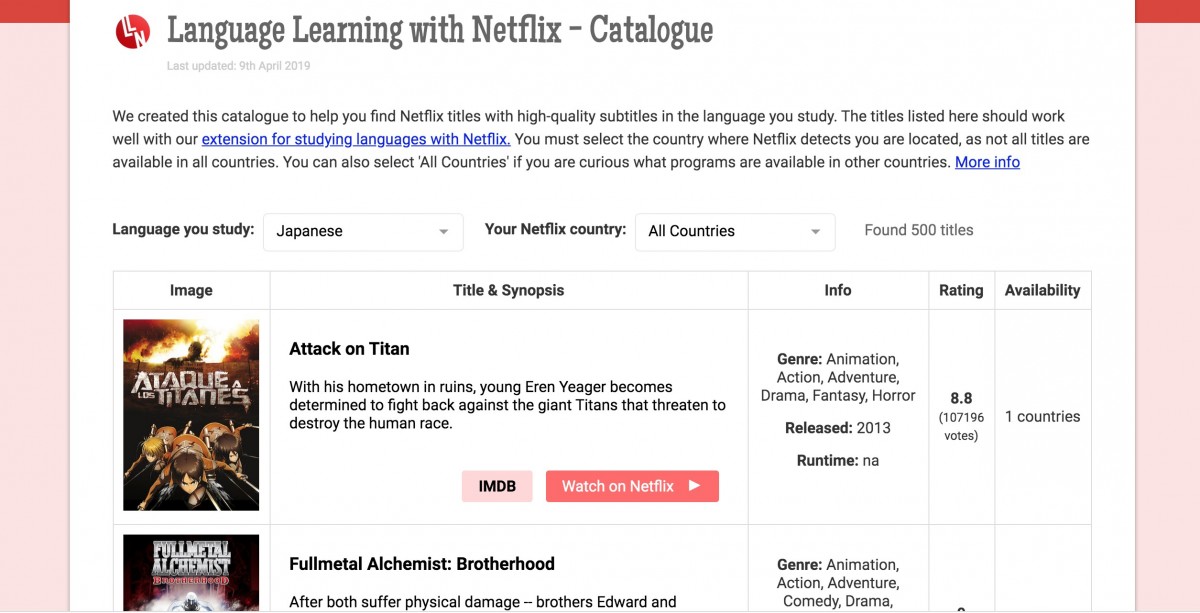Follow the More info link
1200x613 pixels.
pos(987,162)
